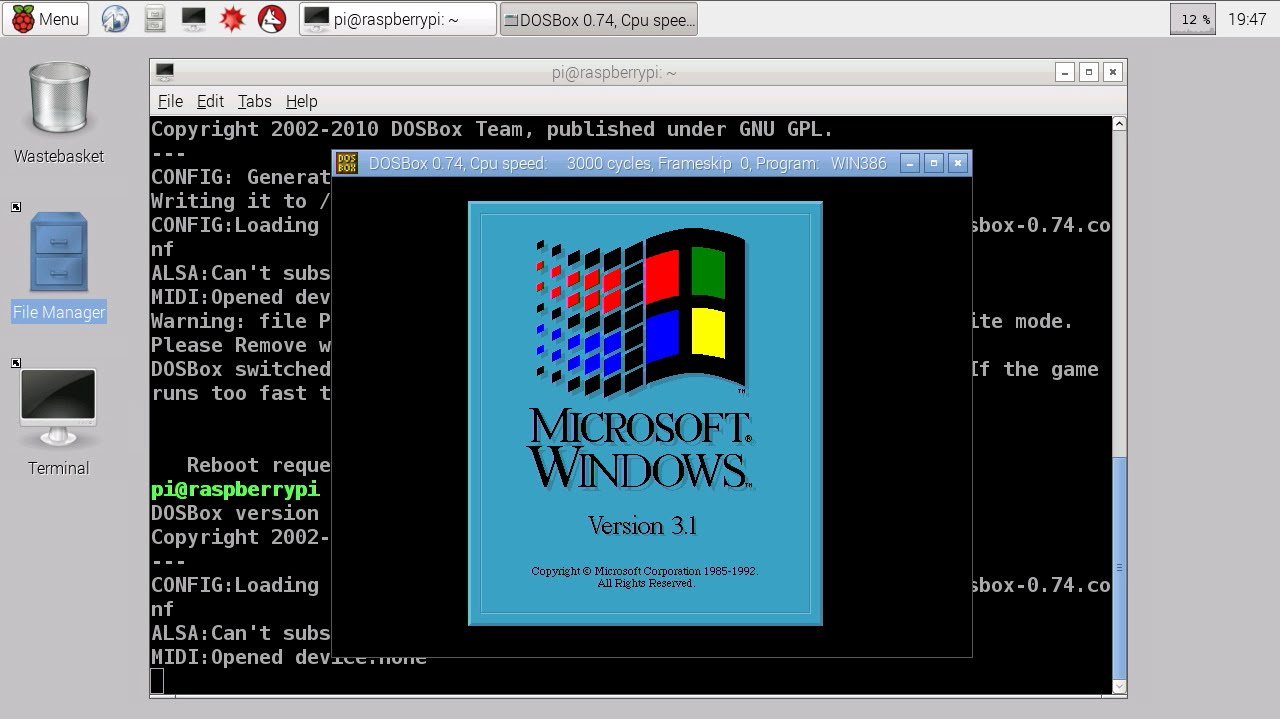Viewport: 1280px width, 719px height.
Task: Minimize the DOSBox window
Action: [x=910, y=163]
